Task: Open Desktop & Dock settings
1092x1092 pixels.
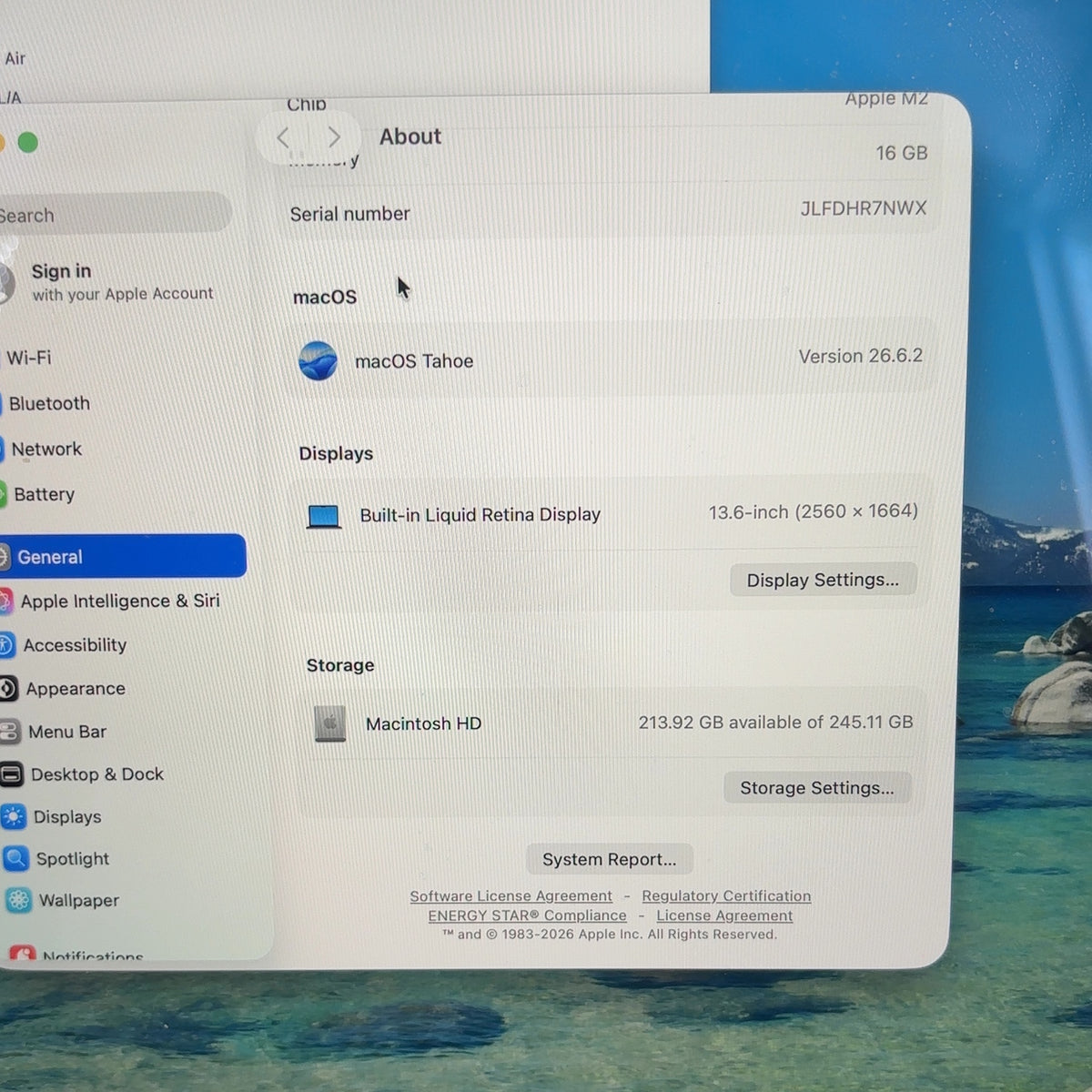Action: (x=83, y=774)
